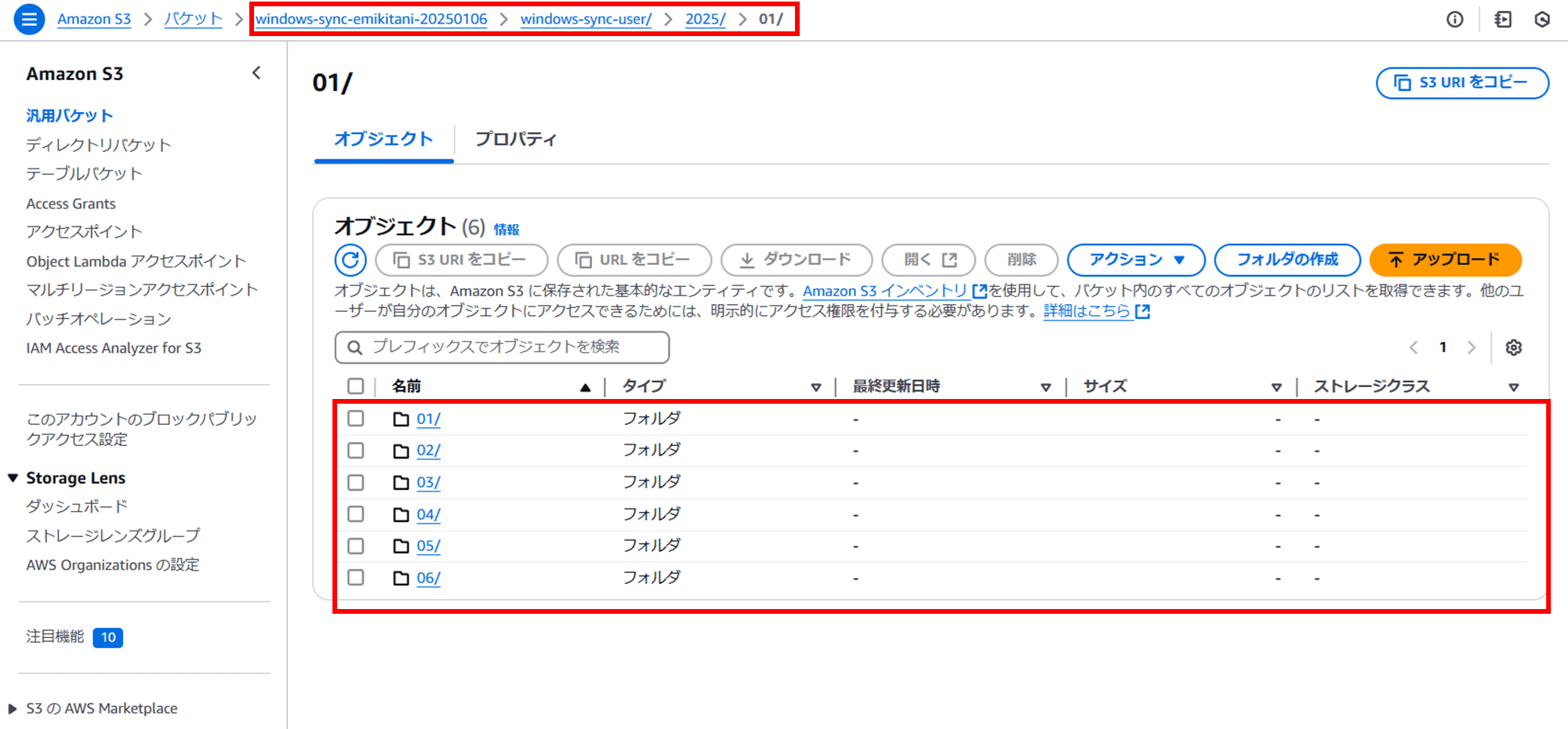The height and width of the screenshot is (729, 1568).
Task: Click the external-link icon beside Amazon S3 インベントリ
Action: 979,292
